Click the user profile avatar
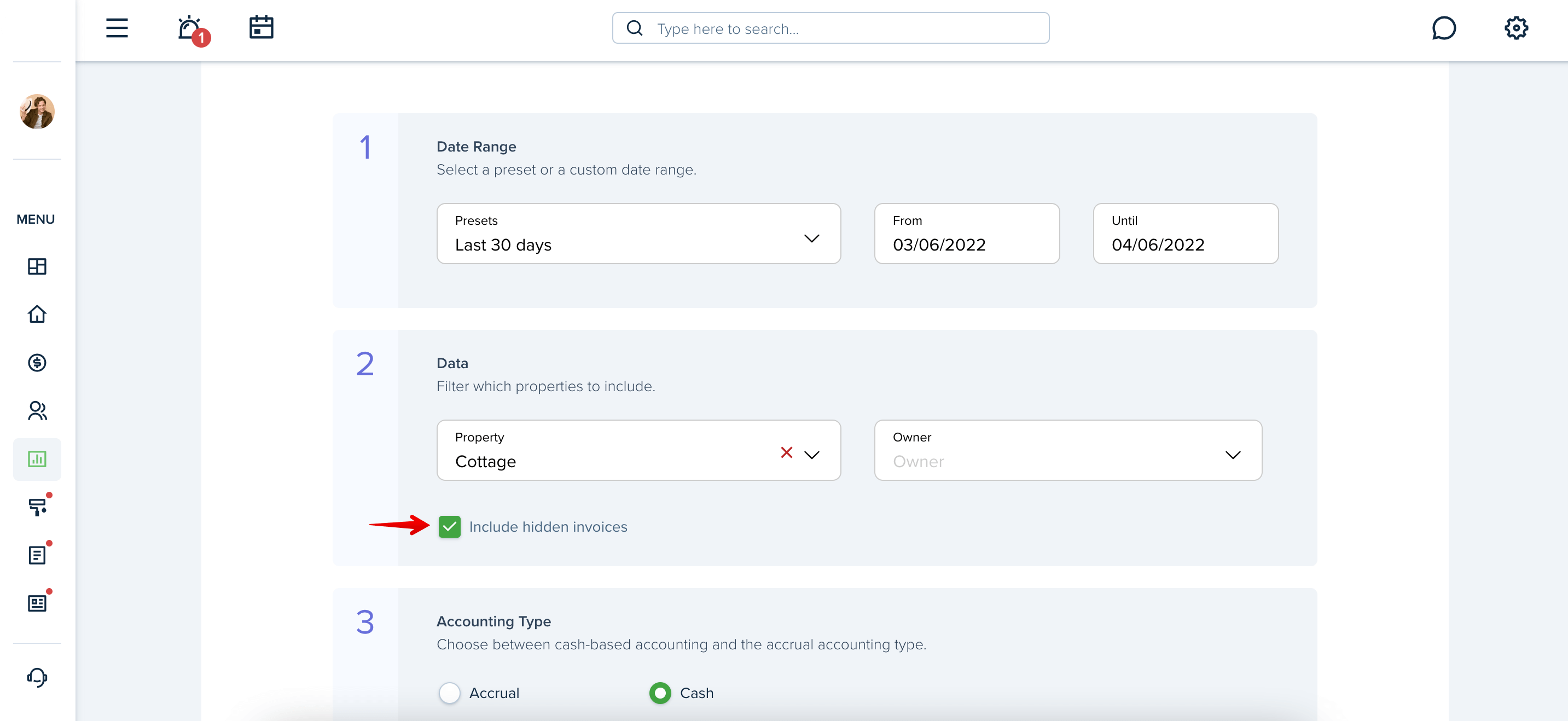This screenshot has width=1568, height=721. [x=37, y=112]
